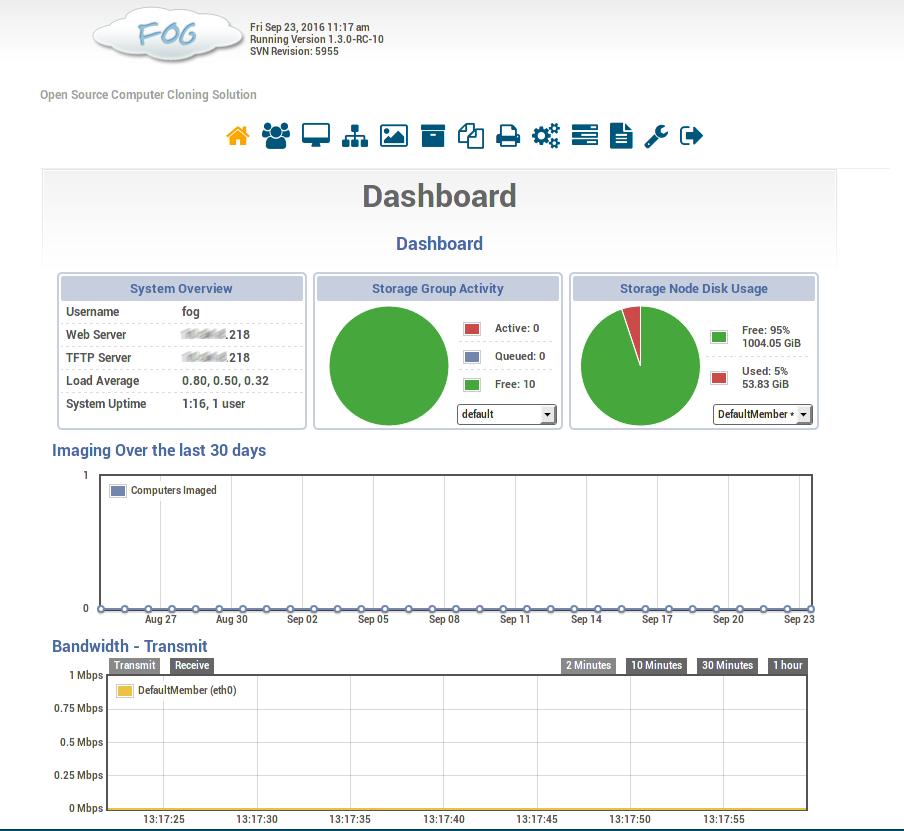Open Group Management network icon
Viewport: 904px width, 831px height.
pos(355,136)
